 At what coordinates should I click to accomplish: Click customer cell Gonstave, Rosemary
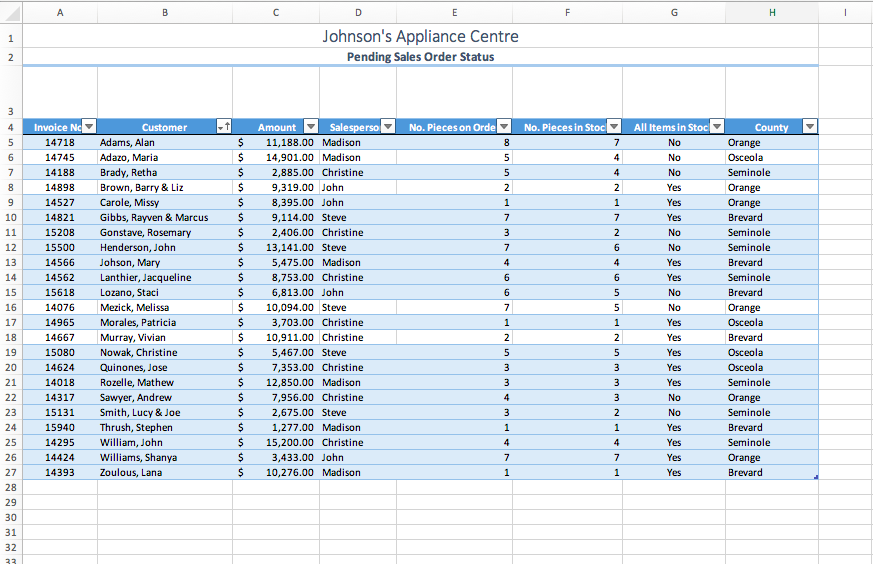pyautogui.click(x=165, y=233)
